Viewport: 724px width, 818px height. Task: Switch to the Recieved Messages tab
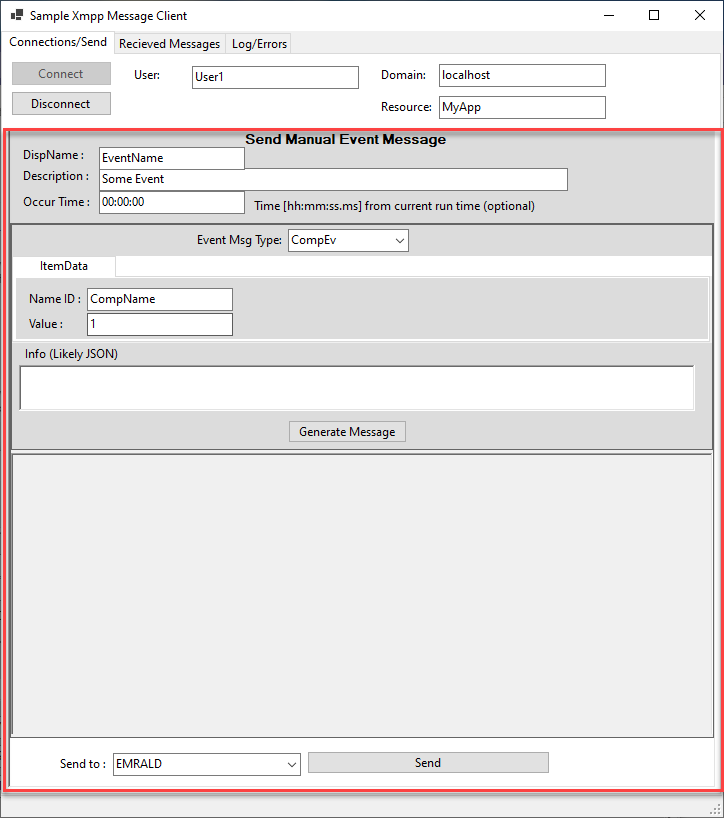pos(169,44)
